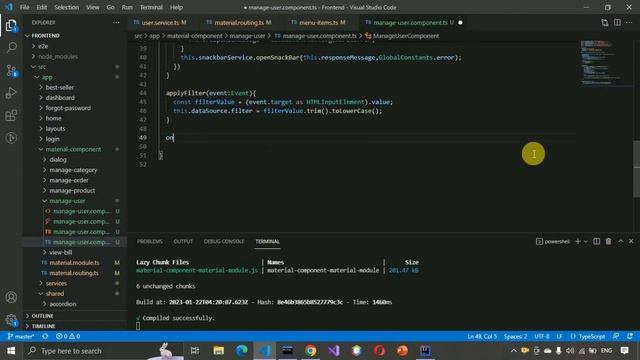Open the Search view in activity bar
Viewport: 640px width, 360px height.
(x=11, y=48)
